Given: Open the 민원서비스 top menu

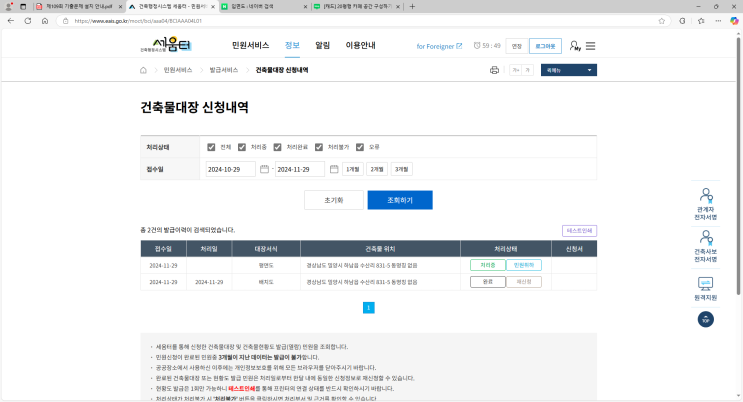Looking at the screenshot, I should pos(250,45).
